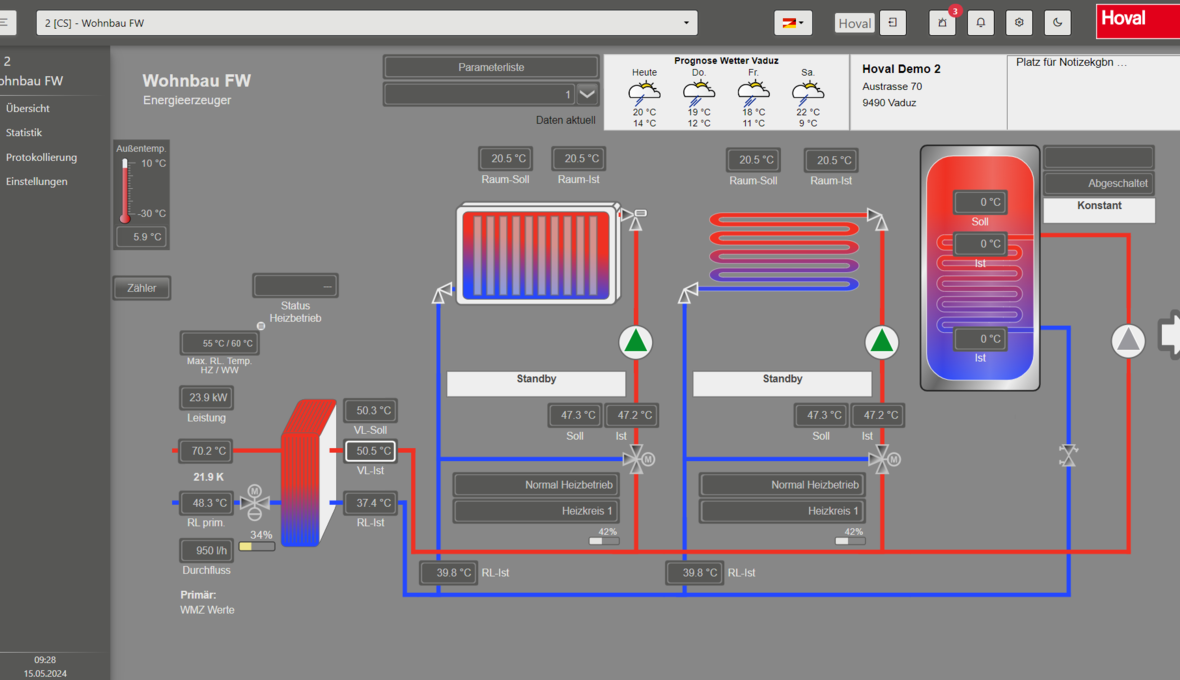Open the alarm list with 3 notifications
This screenshot has height=680, width=1180.
click(942, 22)
